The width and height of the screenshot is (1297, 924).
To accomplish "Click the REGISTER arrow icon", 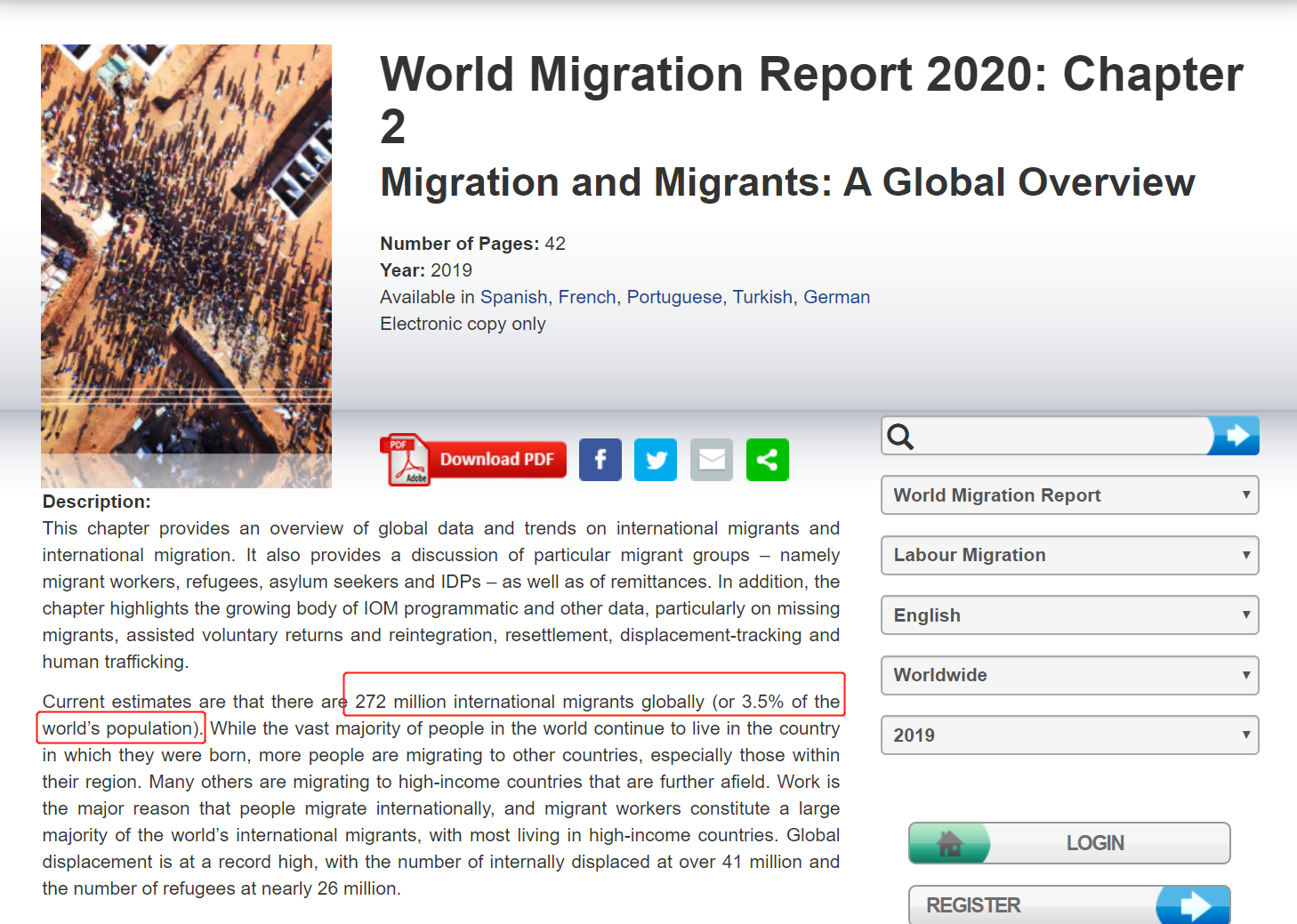I will coord(1194,905).
